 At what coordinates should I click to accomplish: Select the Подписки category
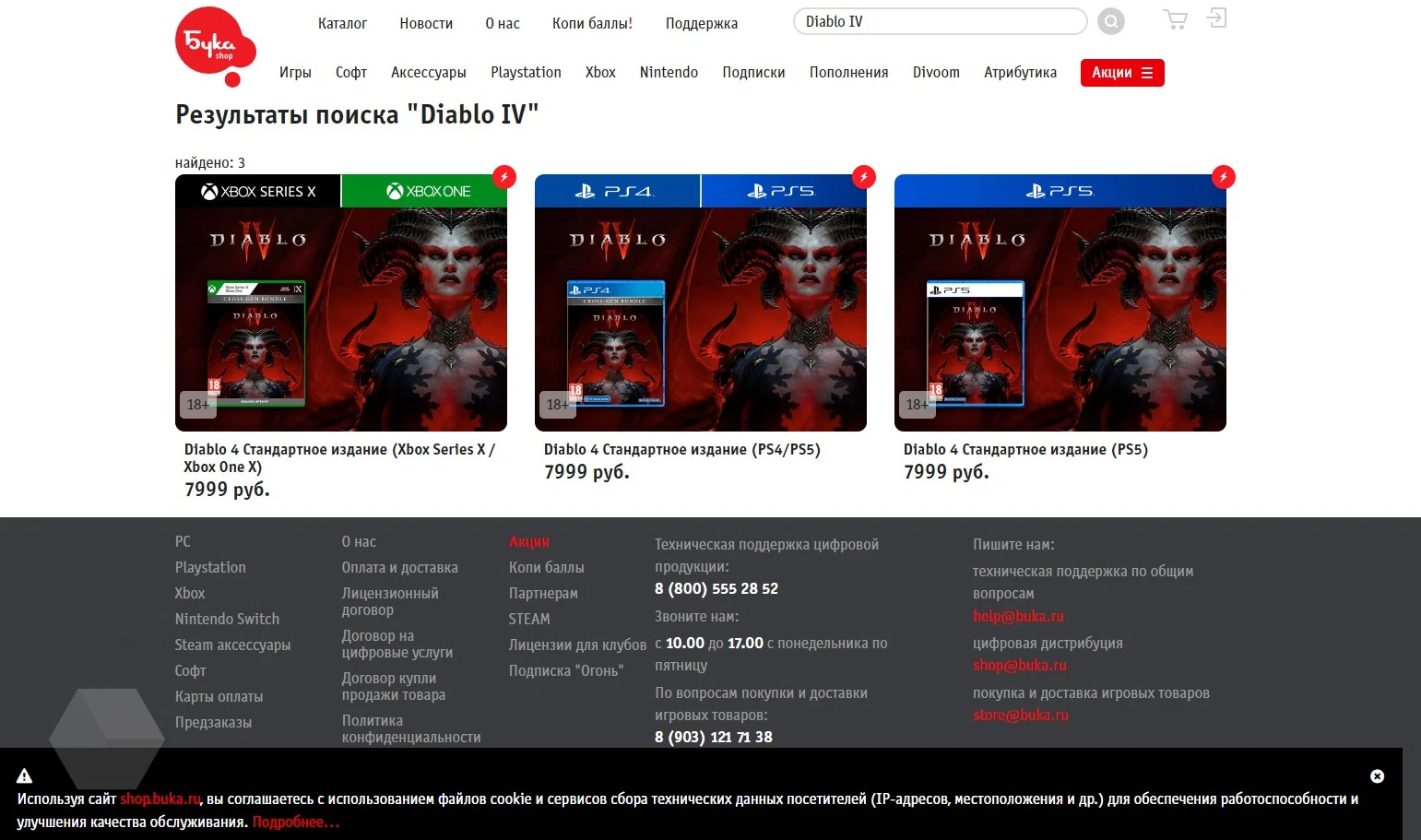pyautogui.click(x=753, y=73)
